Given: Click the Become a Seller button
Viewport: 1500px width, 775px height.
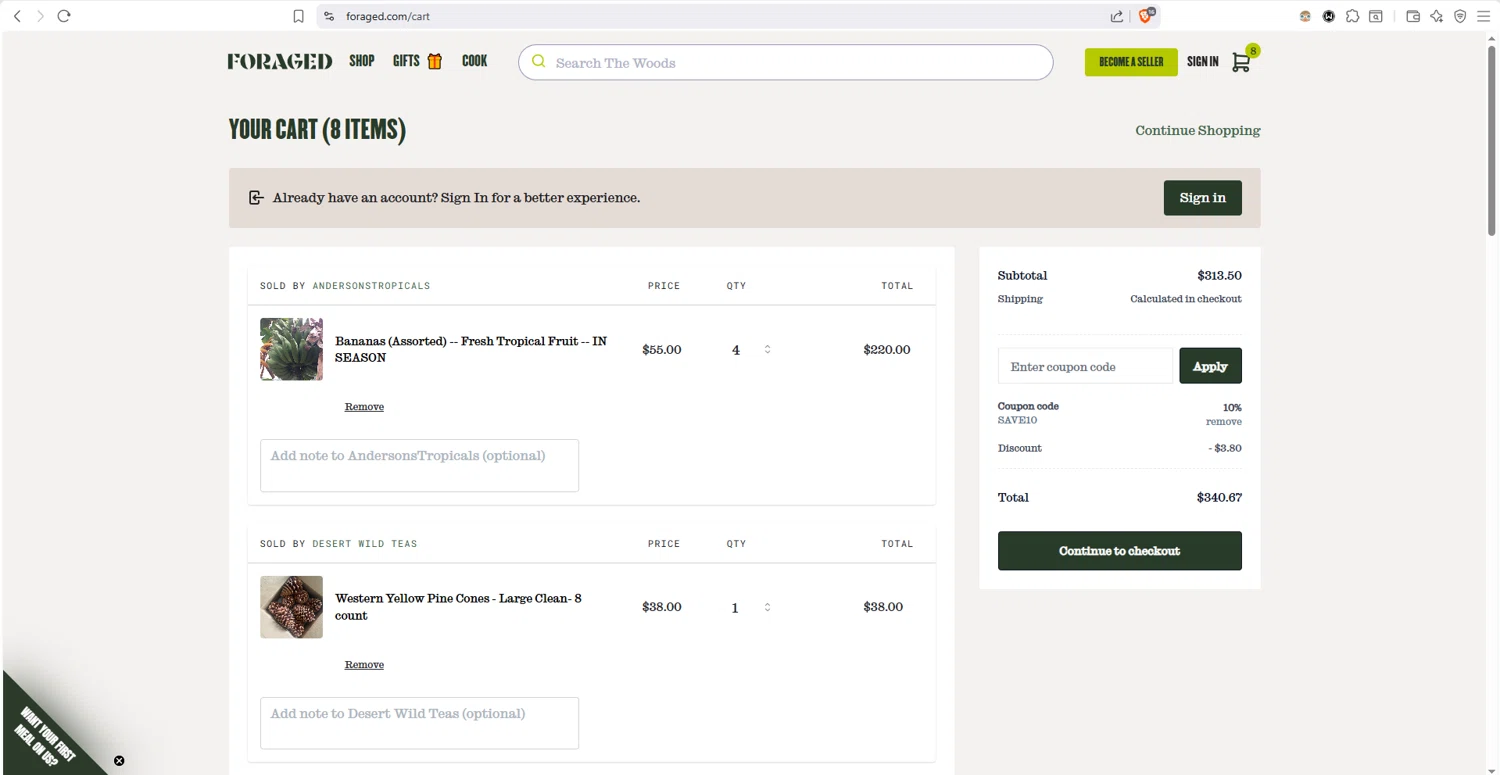Looking at the screenshot, I should [x=1131, y=62].
